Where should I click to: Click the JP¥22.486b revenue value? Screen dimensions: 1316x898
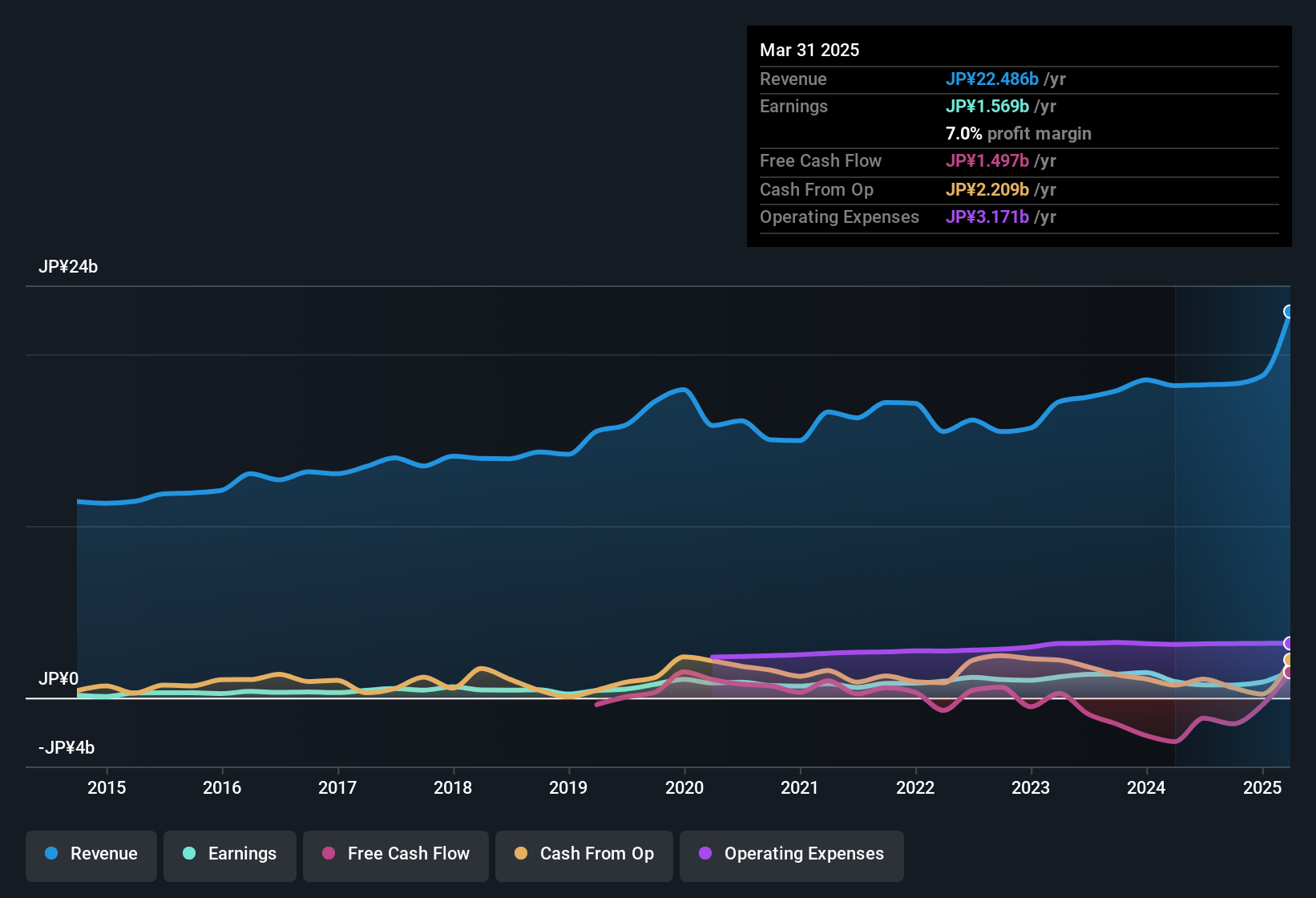click(992, 79)
